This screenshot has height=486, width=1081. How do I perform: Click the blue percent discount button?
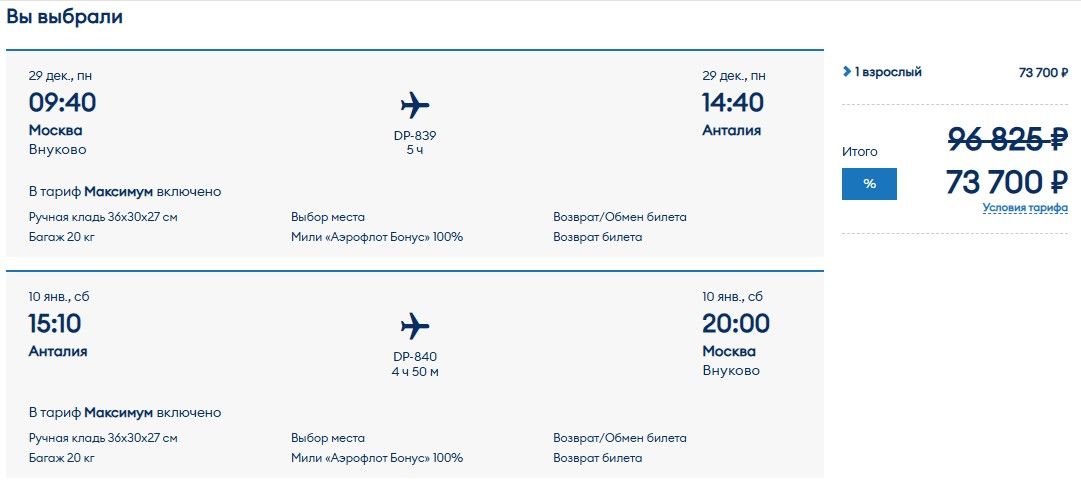pos(869,184)
